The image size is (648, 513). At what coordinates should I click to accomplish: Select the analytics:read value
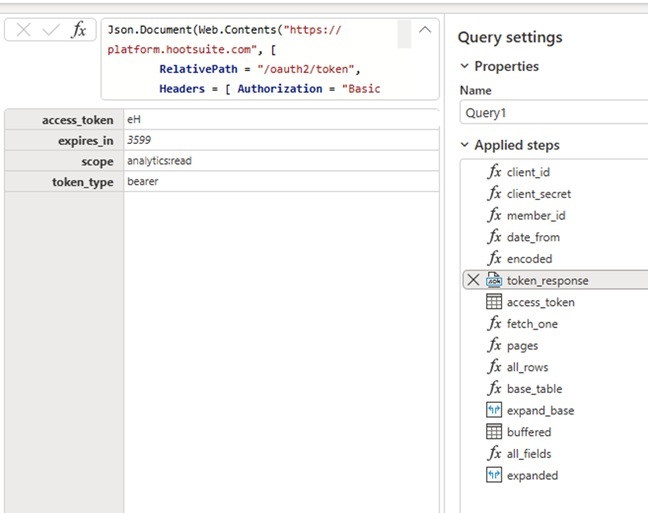coord(159,161)
